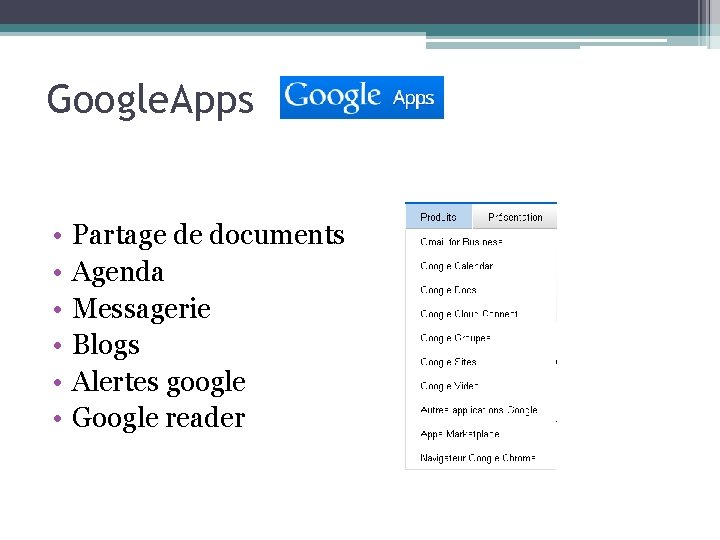This screenshot has height=540, width=720.
Task: Click the 'Alertes google' bullet text
Action: click(158, 382)
